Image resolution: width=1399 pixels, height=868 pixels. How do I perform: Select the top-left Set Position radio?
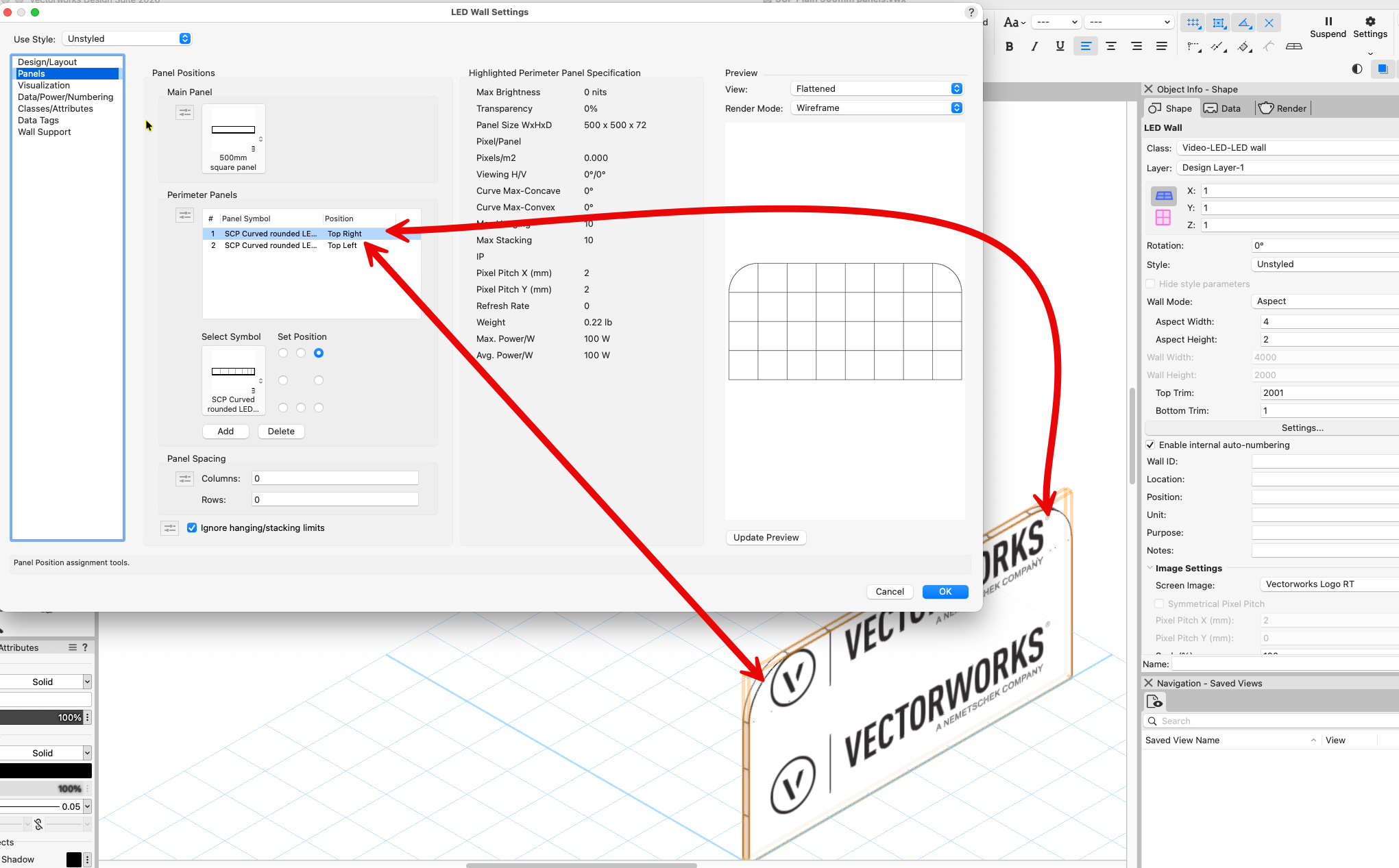tap(283, 354)
